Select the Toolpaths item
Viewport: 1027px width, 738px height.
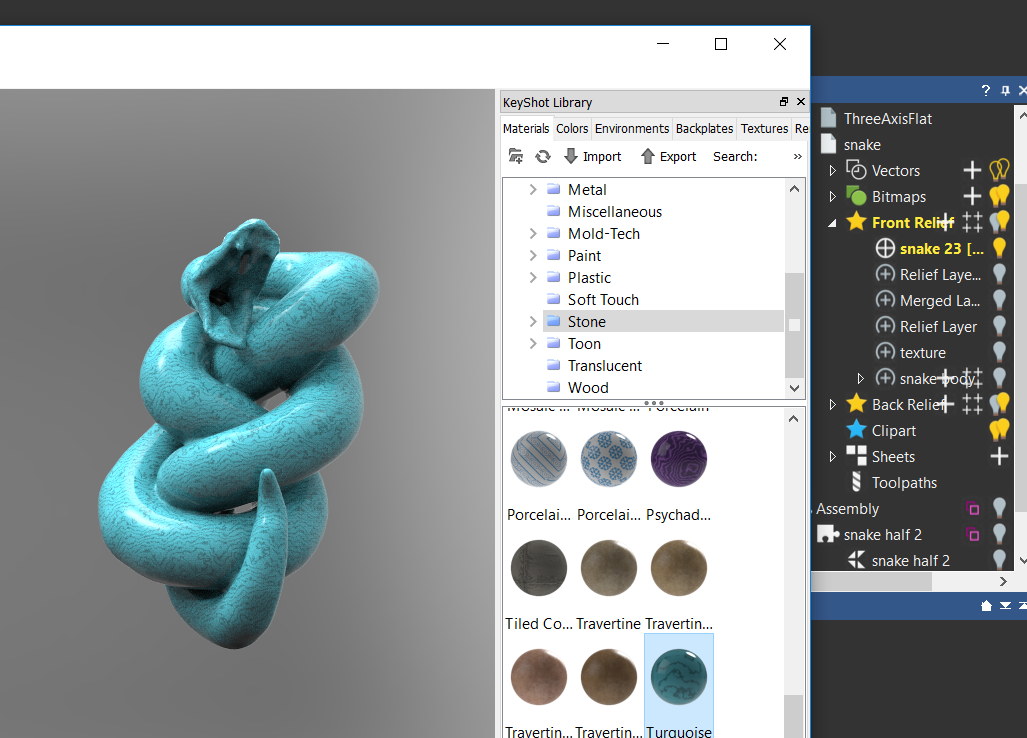(x=904, y=483)
